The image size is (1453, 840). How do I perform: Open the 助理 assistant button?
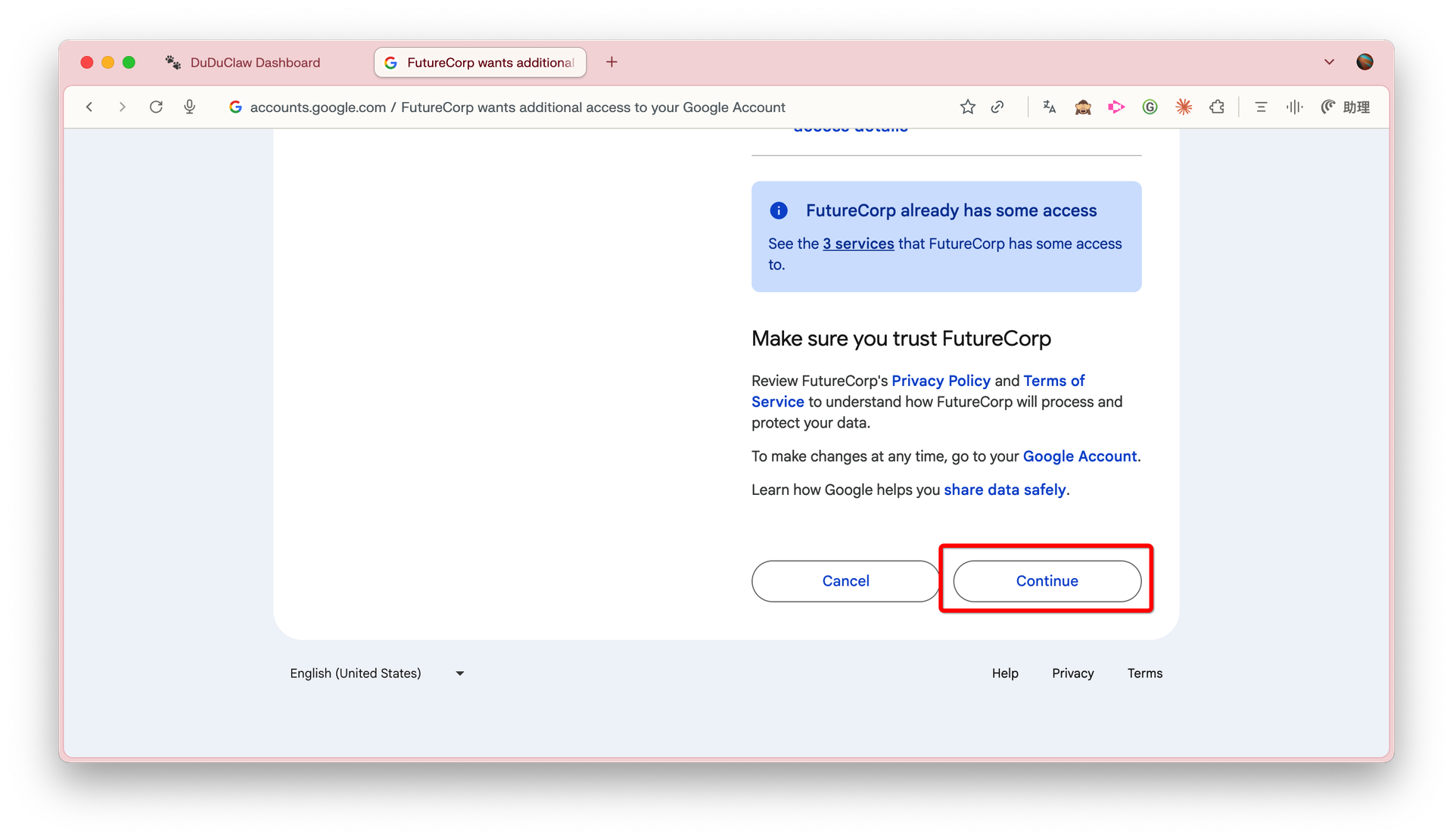(1346, 107)
